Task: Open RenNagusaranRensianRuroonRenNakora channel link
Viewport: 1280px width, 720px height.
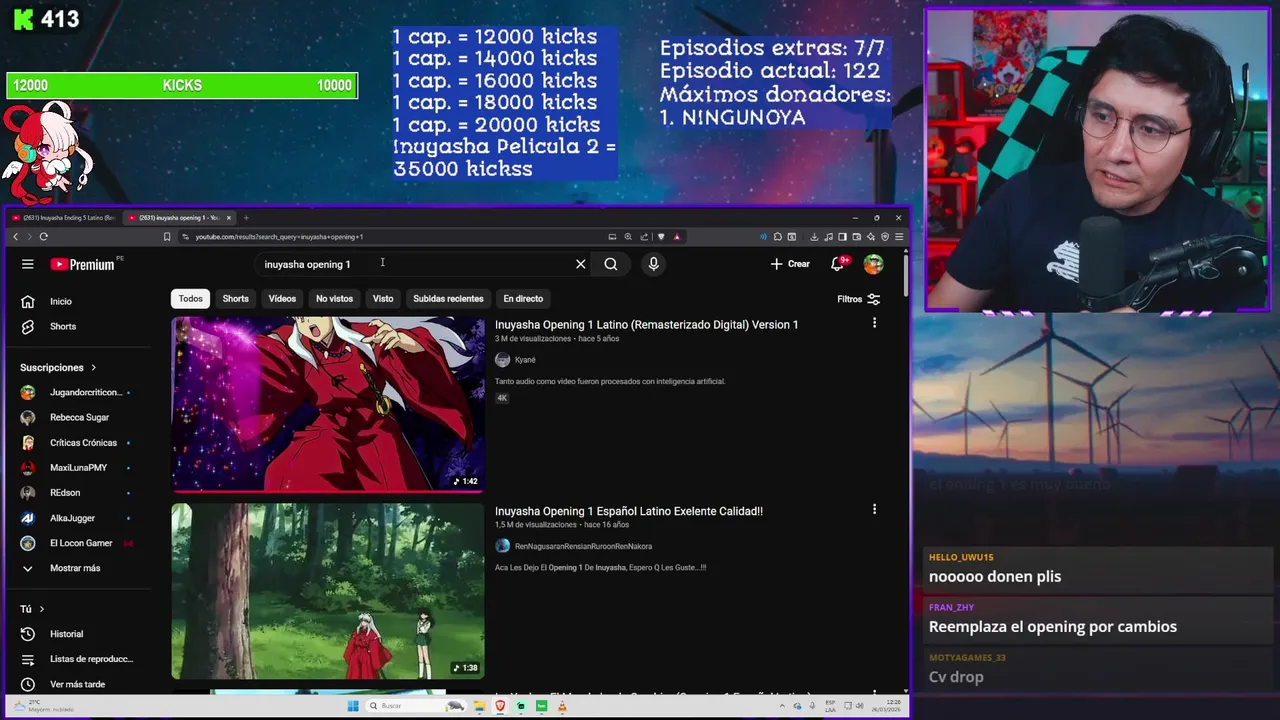Action: (583, 546)
